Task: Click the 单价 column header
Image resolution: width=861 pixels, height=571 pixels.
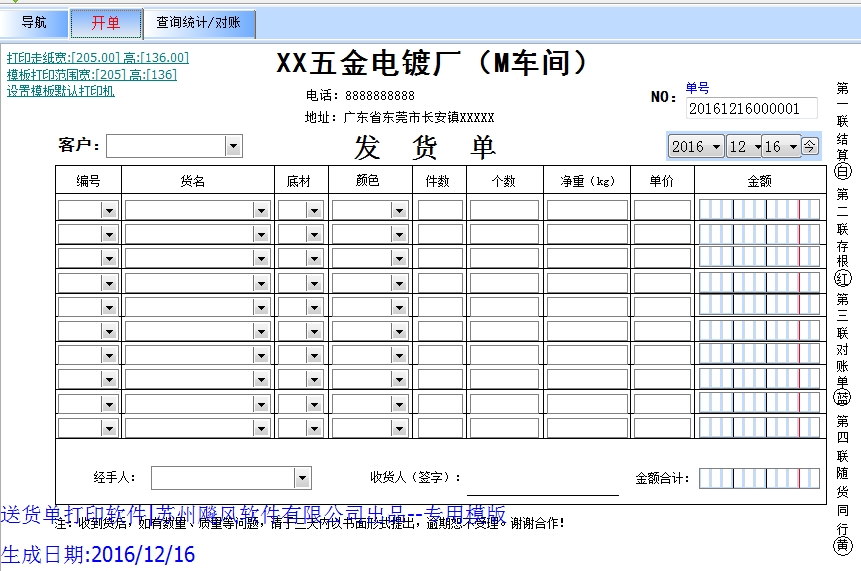Action: coord(661,181)
